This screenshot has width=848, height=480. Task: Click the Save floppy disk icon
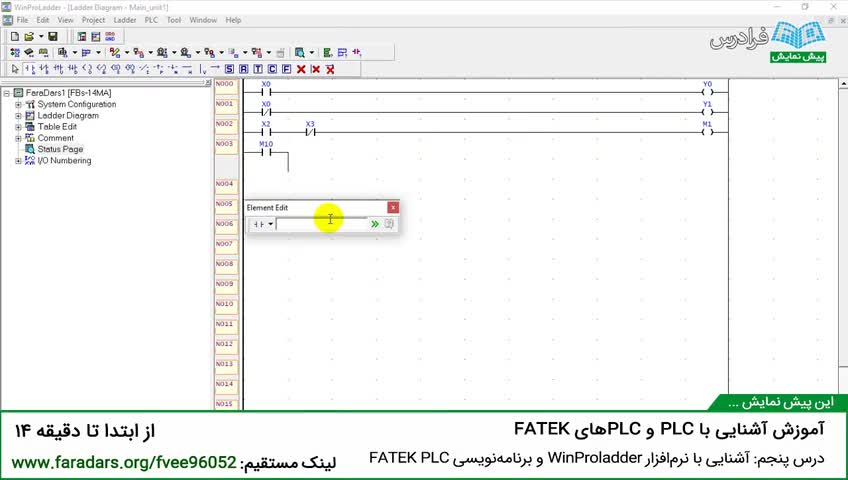pos(53,37)
